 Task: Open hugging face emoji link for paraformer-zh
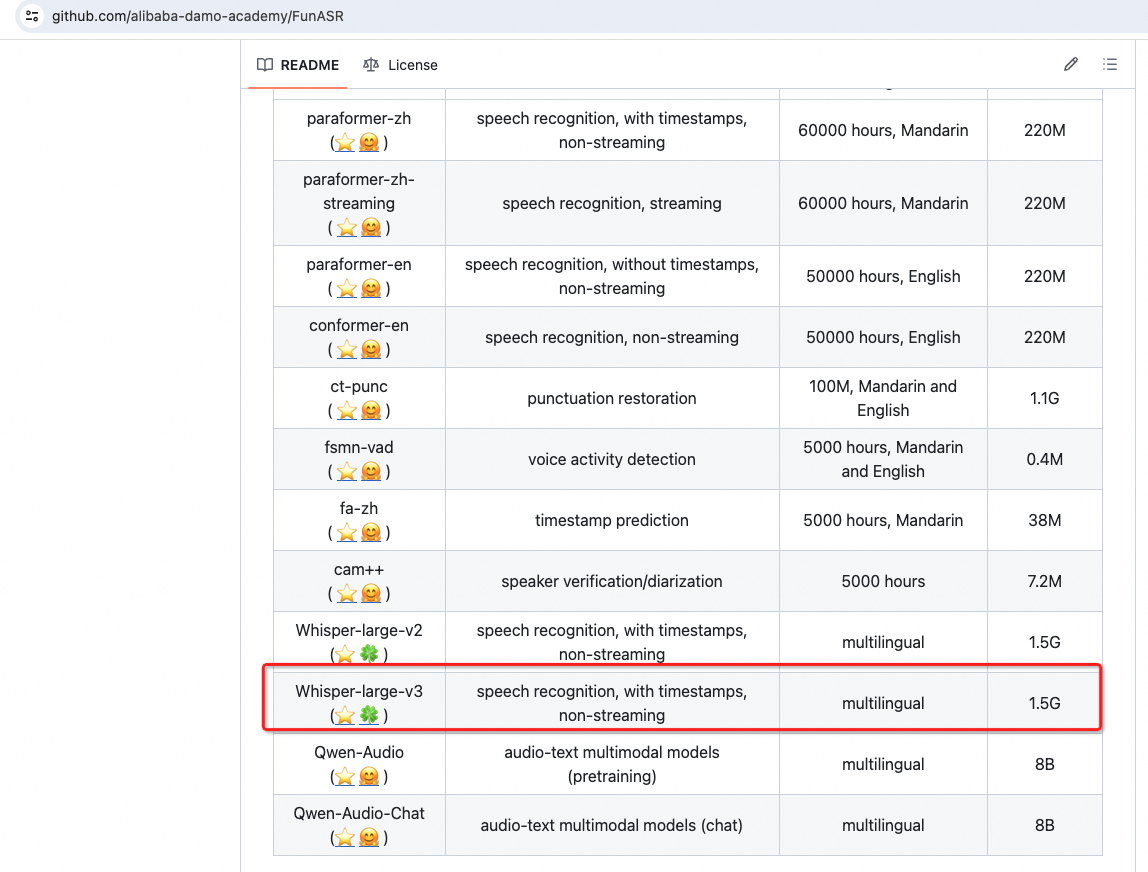(370, 142)
